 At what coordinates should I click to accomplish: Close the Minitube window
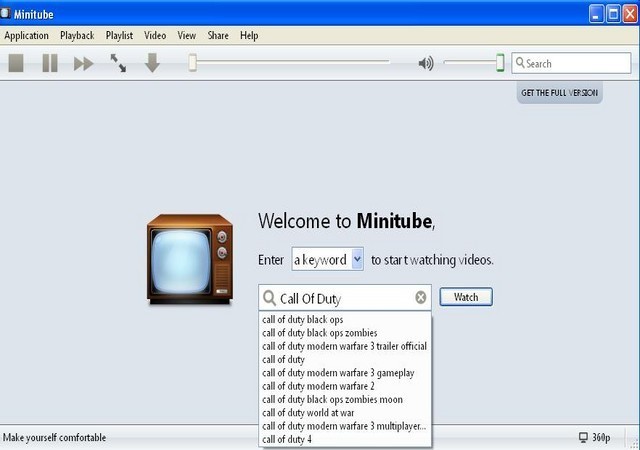click(630, 14)
